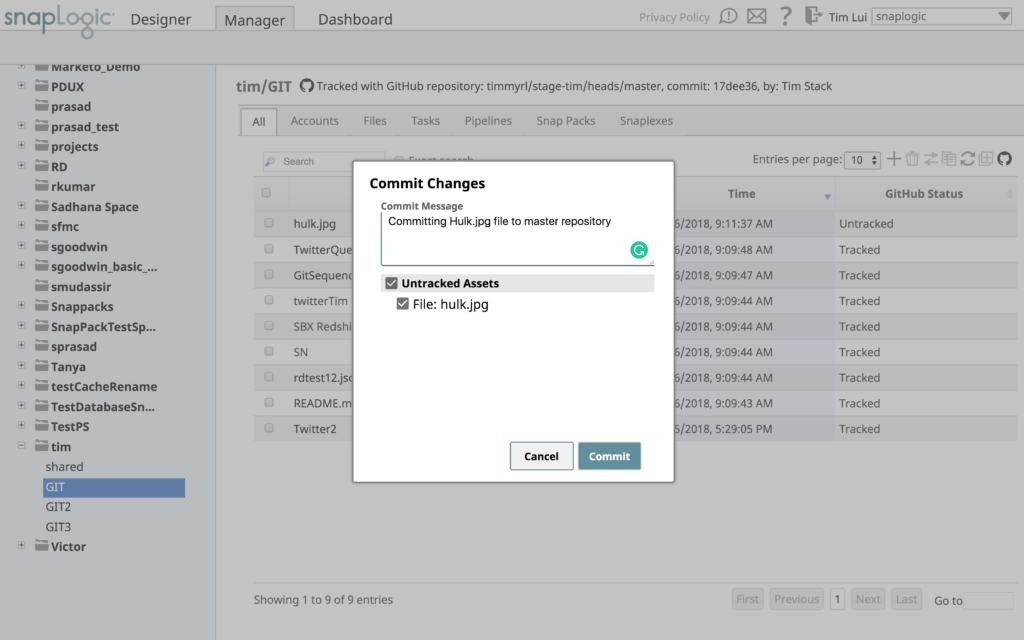The width and height of the screenshot is (1024, 640).
Task: Delete assets using the trash icon
Action: click(x=913, y=159)
